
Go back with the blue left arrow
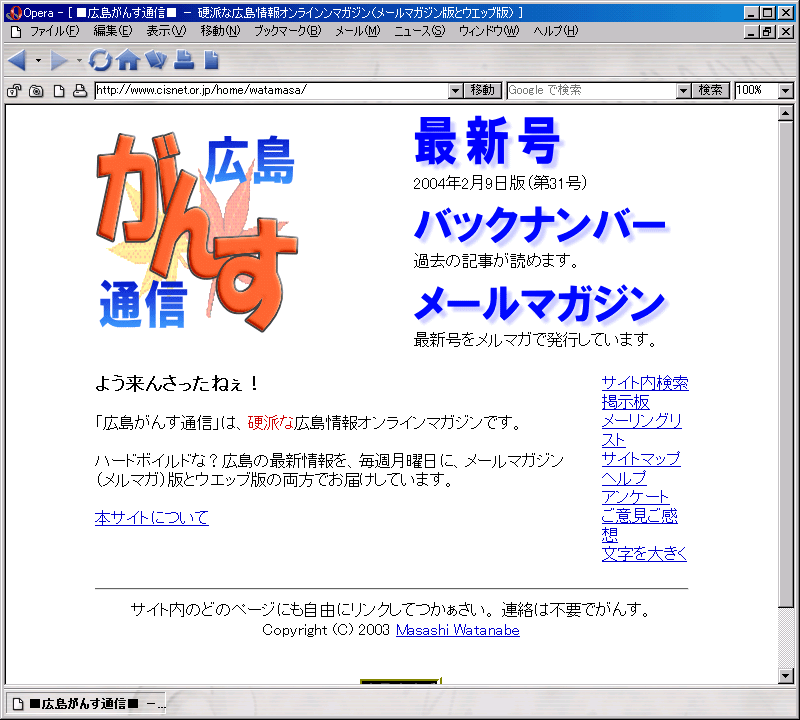[x=17, y=60]
